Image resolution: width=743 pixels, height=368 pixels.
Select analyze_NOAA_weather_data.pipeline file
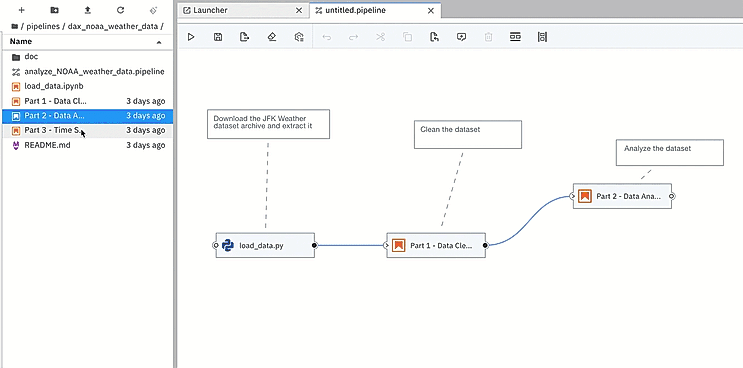88,72
